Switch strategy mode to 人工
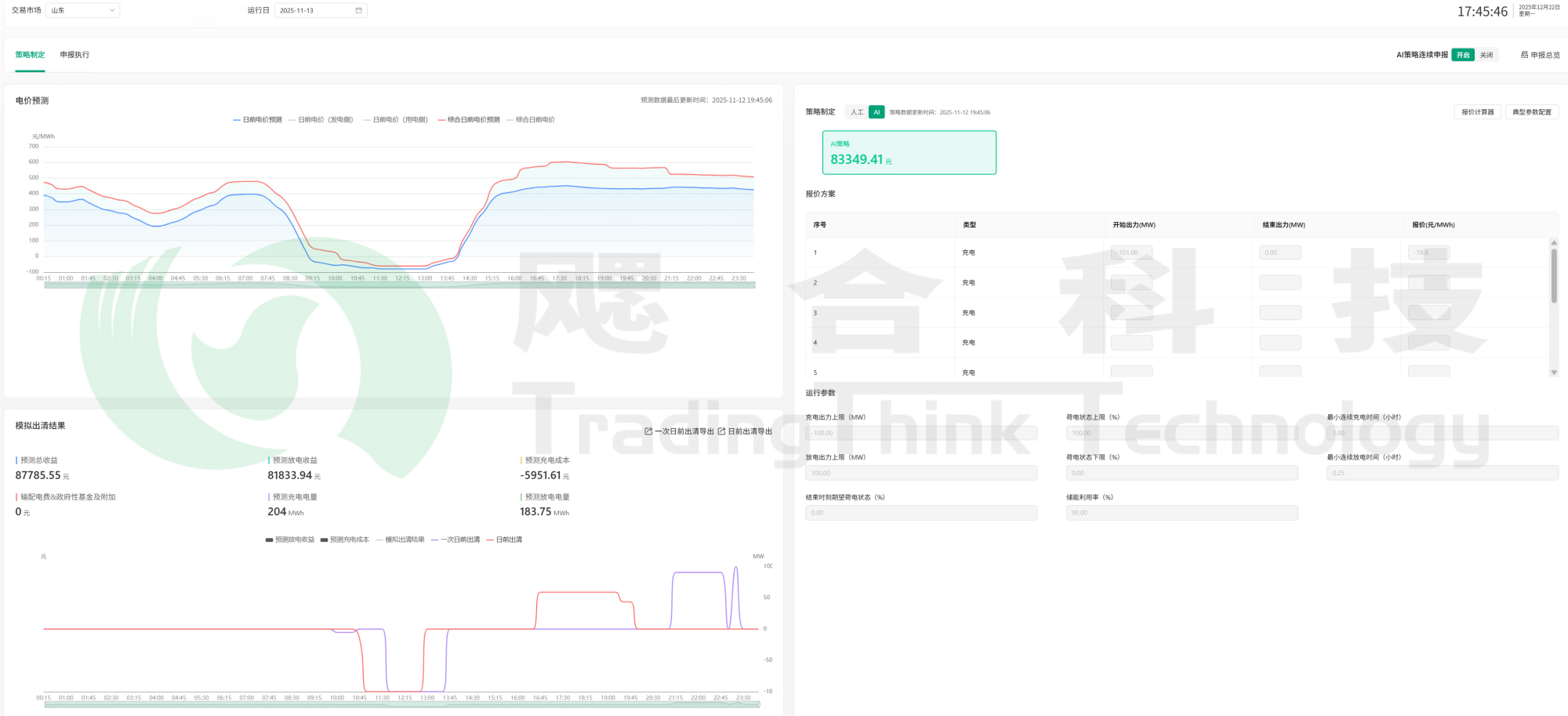This screenshot has height=716, width=1568. coord(857,112)
